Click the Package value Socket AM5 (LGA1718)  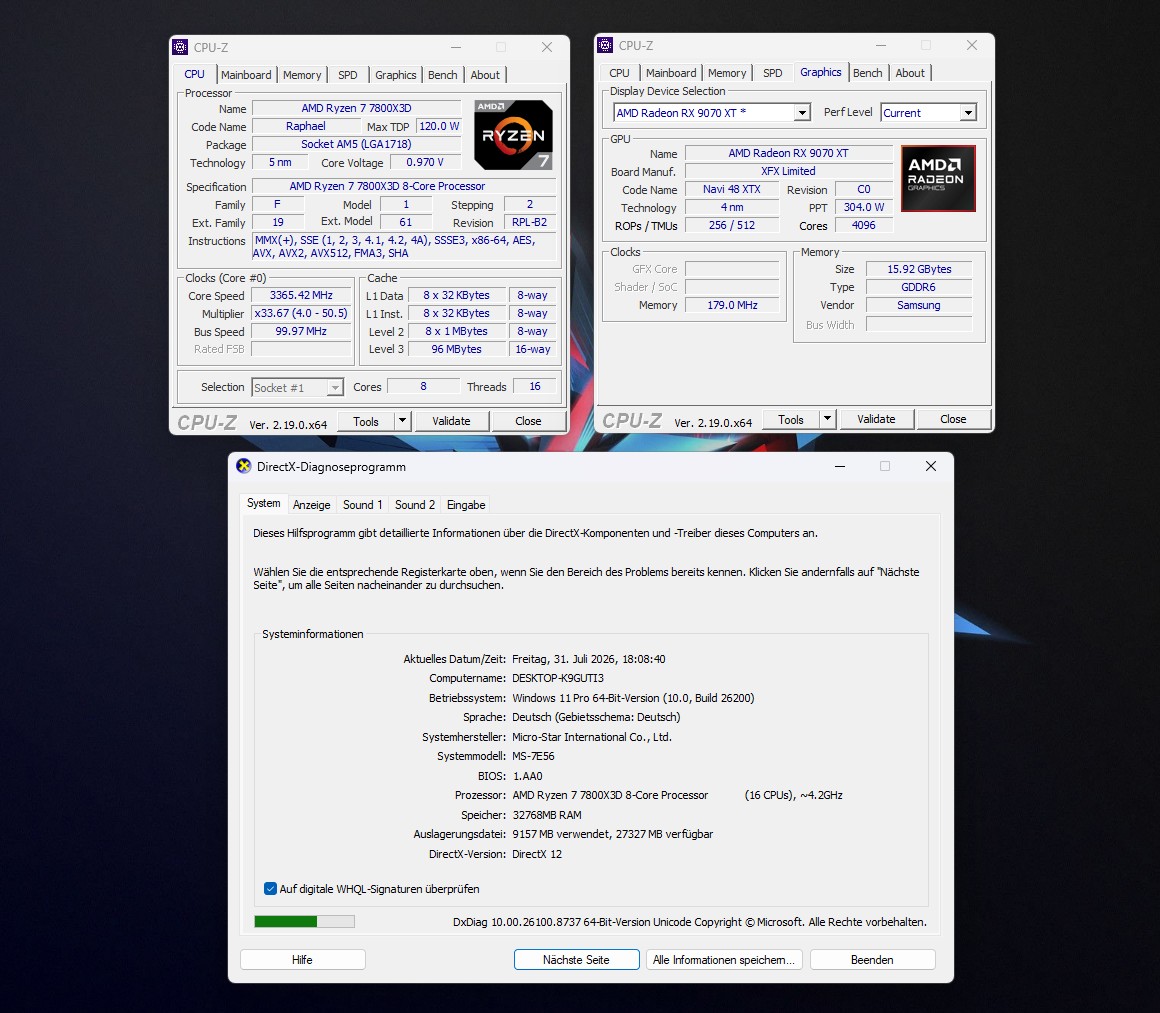click(x=357, y=144)
